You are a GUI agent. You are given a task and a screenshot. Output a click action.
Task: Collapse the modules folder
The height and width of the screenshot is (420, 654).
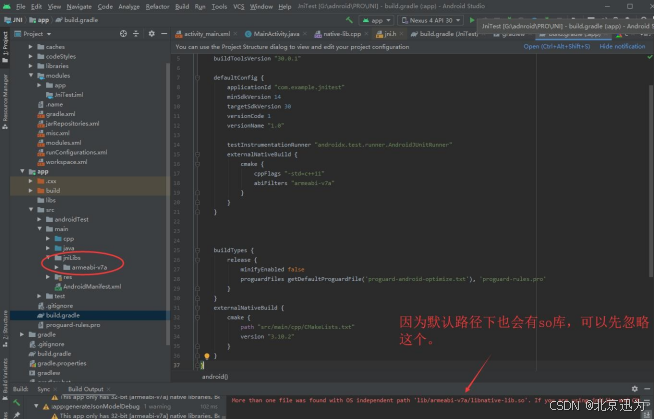coord(30,75)
